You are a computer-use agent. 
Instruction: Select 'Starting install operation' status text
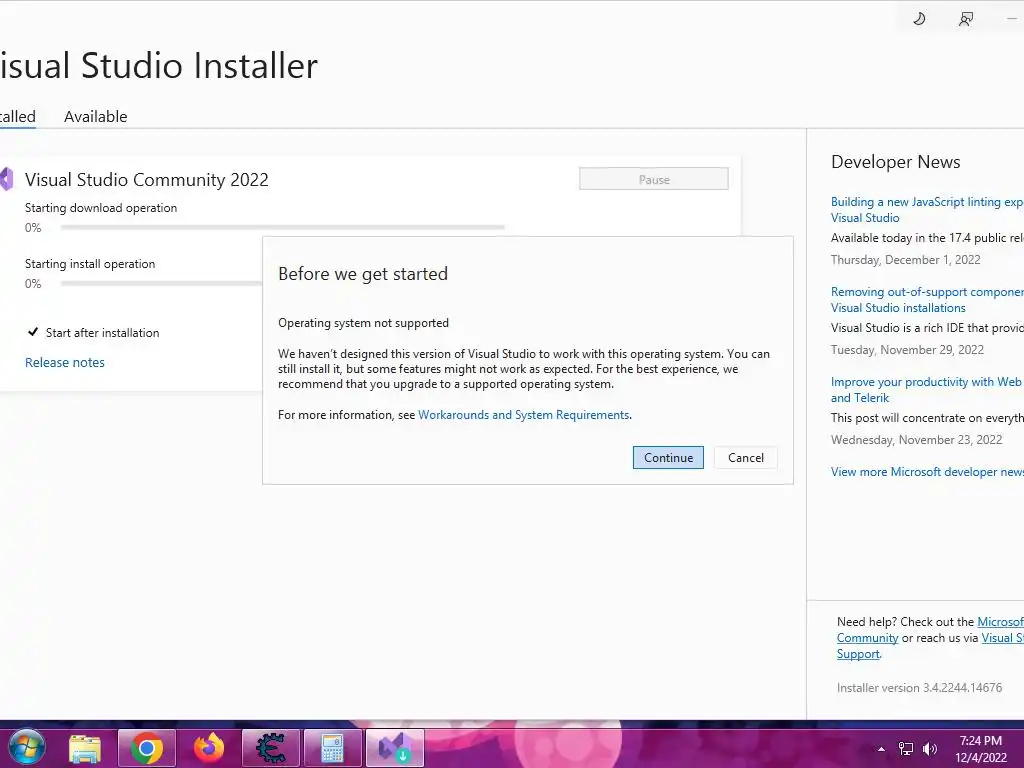[x=90, y=264]
